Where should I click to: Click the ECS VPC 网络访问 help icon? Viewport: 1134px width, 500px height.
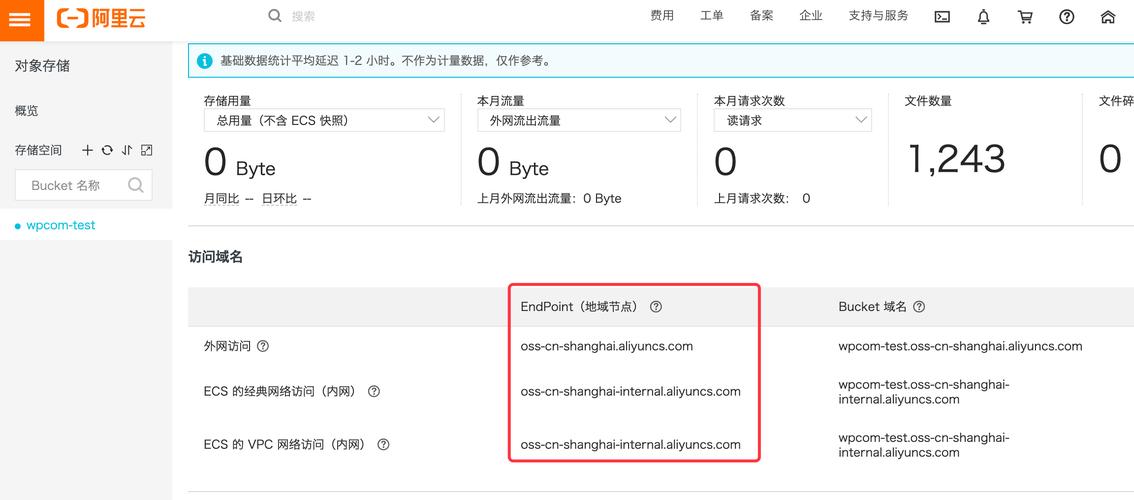(383, 444)
